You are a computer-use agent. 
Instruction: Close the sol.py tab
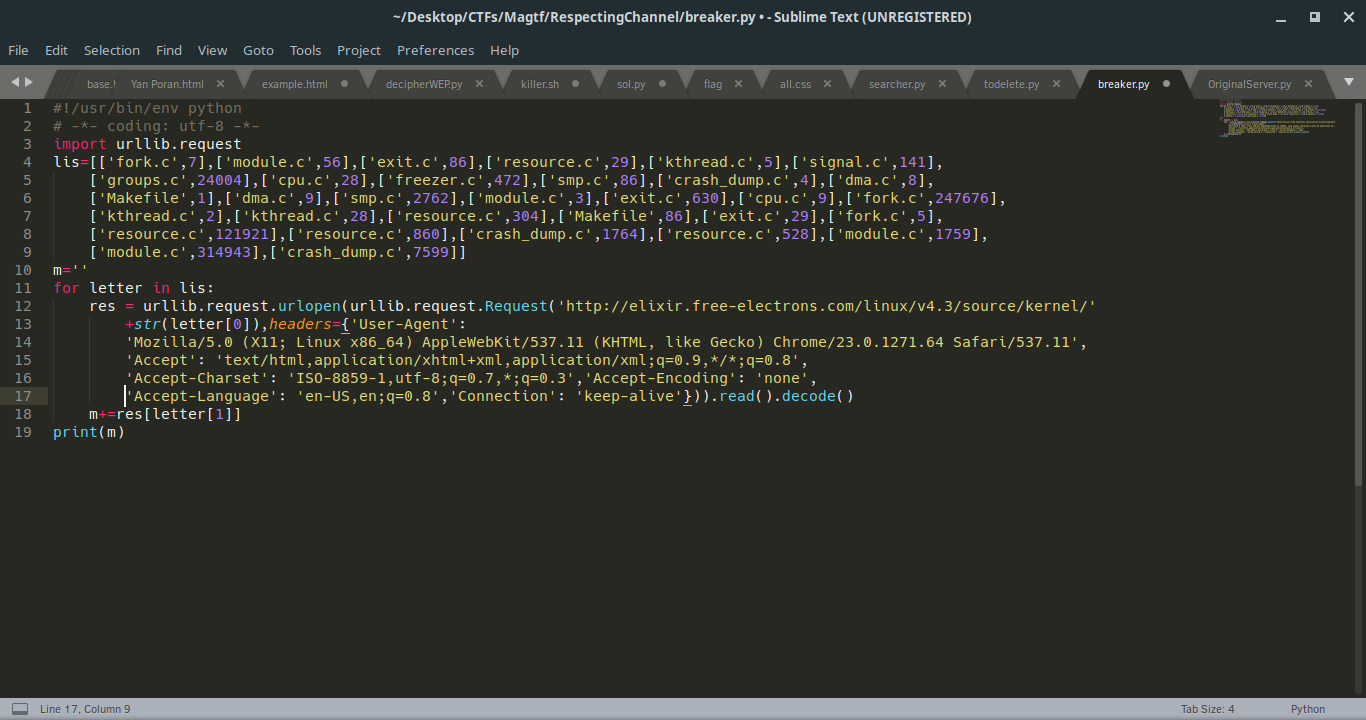(x=663, y=84)
